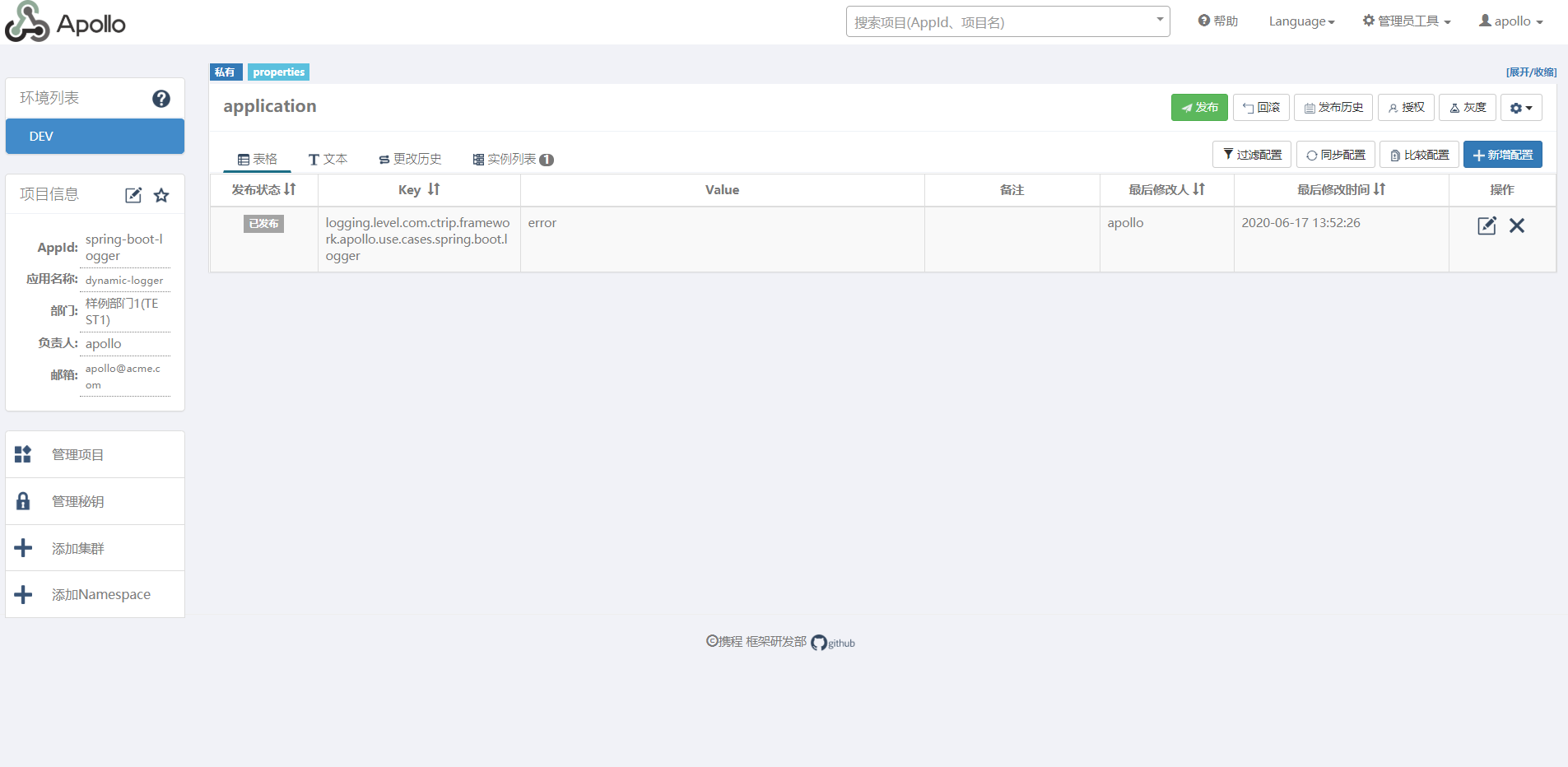Viewport: 1568px width, 767px height.
Task: Open the help question-mark icon in 环境列表
Action: click(x=161, y=99)
